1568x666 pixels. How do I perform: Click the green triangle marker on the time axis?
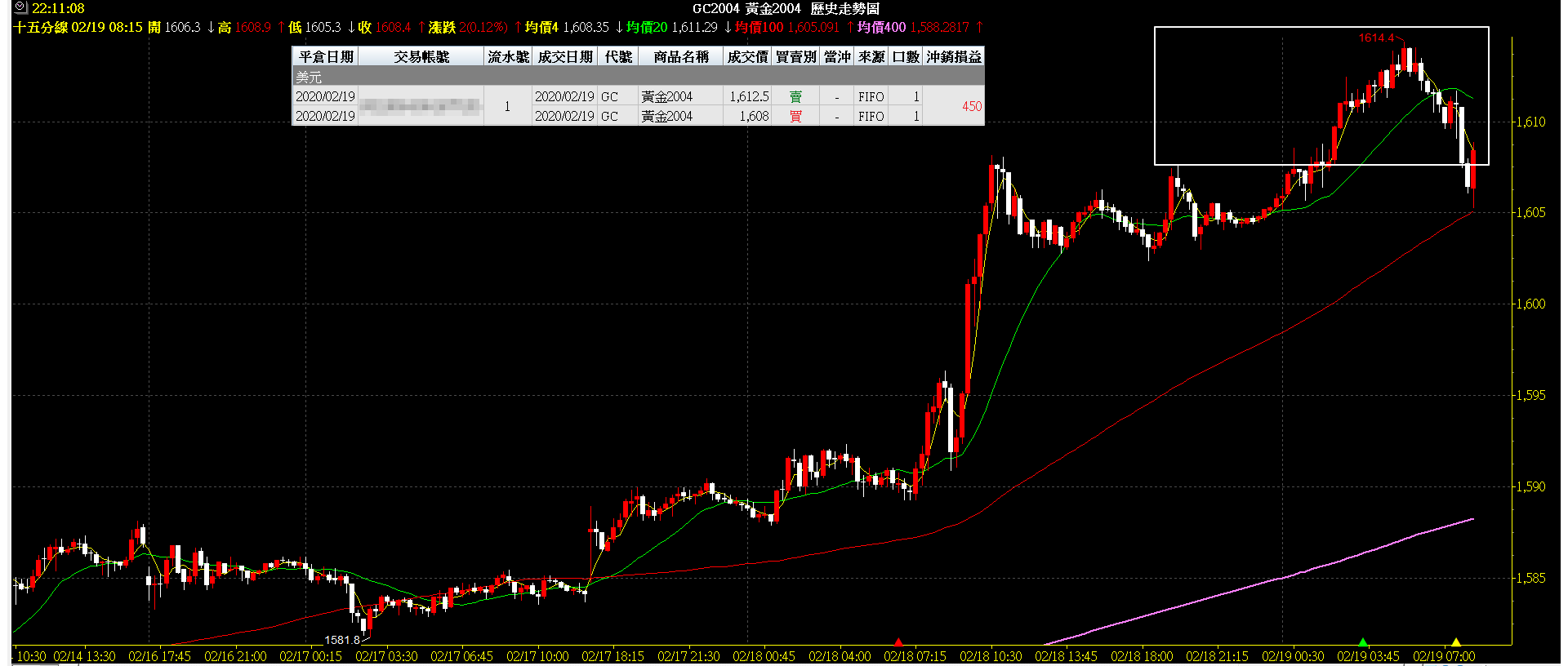(x=1362, y=642)
